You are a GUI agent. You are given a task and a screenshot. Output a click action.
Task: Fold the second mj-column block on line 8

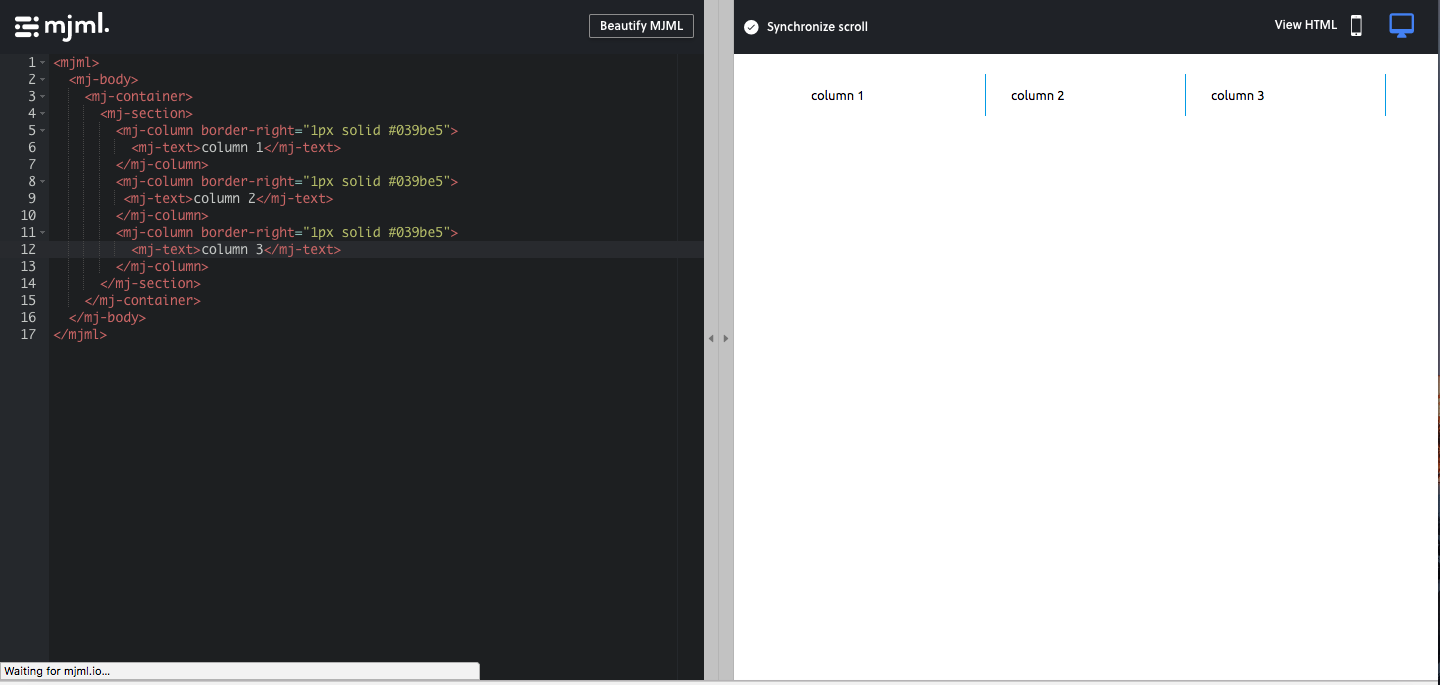pyautogui.click(x=42, y=181)
